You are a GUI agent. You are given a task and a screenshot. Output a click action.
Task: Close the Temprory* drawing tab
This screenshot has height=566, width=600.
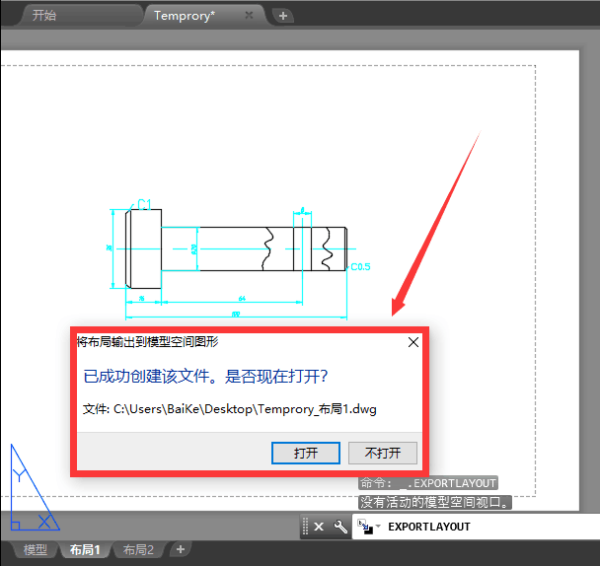point(249,15)
